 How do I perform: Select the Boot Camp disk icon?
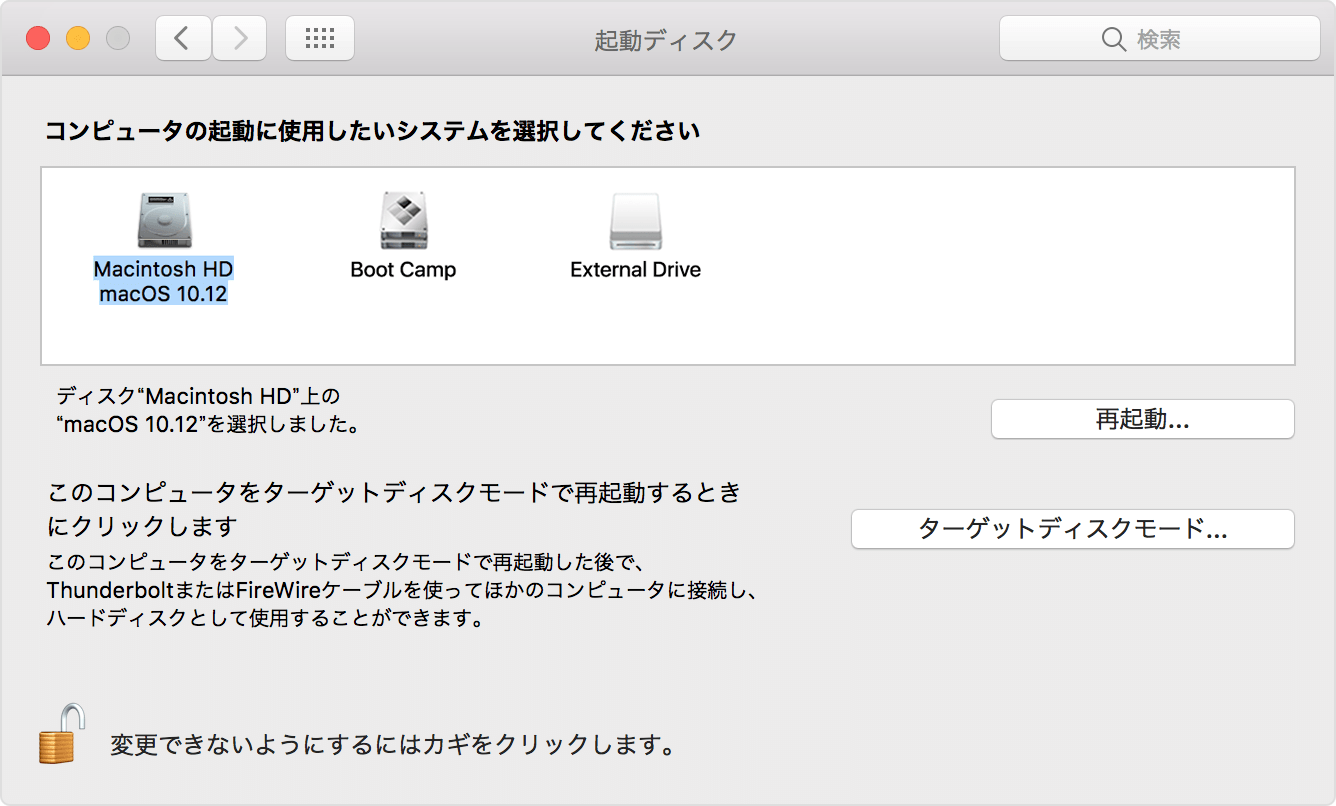tap(403, 220)
